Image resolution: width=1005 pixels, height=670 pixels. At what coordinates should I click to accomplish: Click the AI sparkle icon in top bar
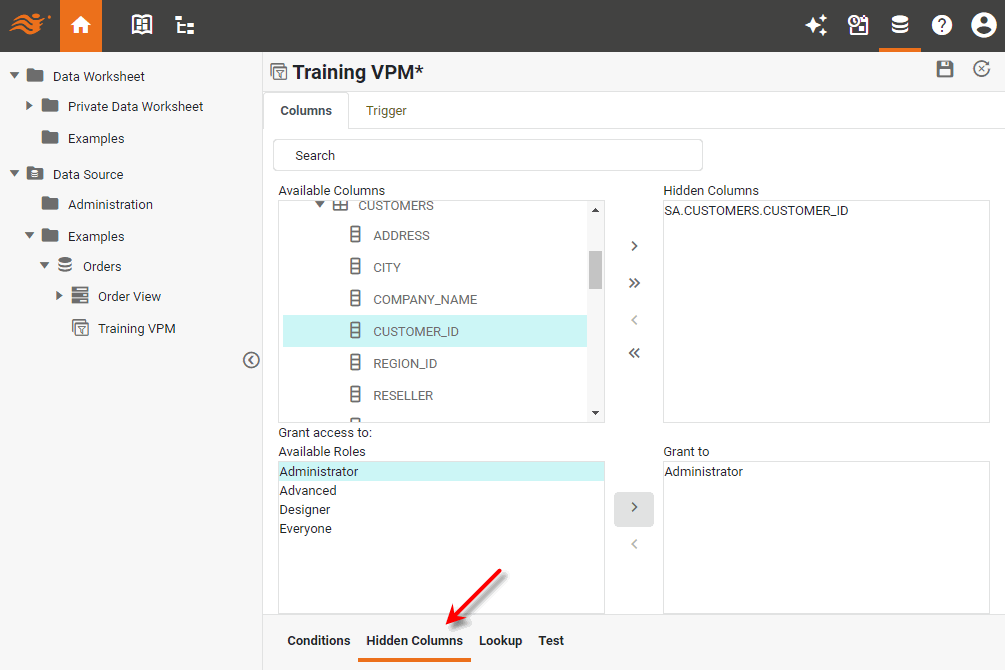(x=816, y=26)
